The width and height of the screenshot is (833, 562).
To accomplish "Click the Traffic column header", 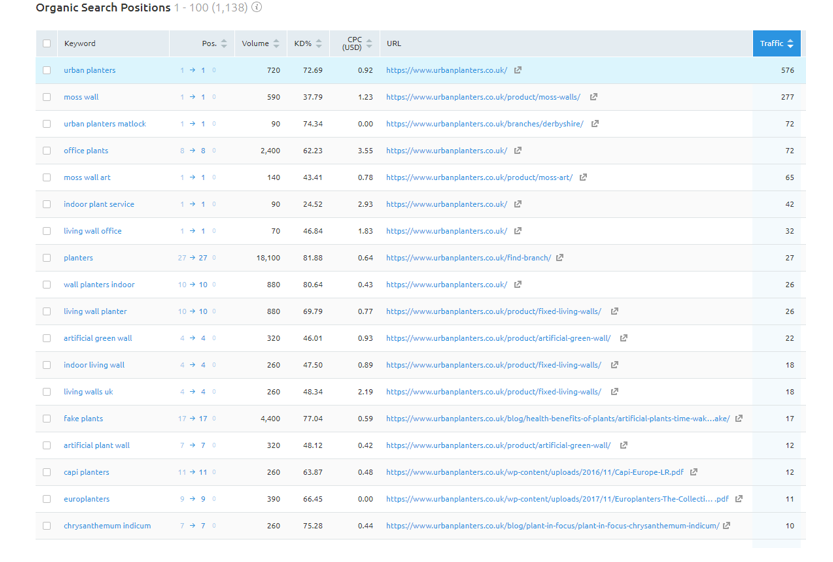I will click(x=776, y=44).
